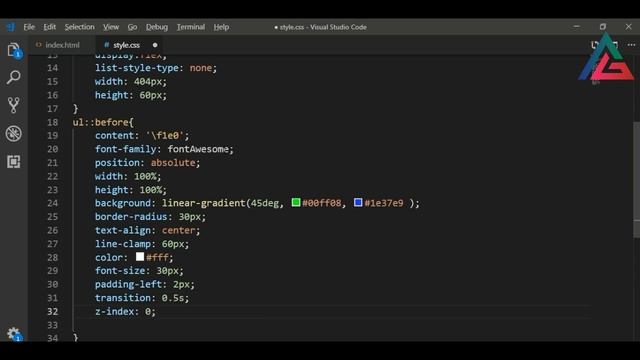Click line number 32 in the gutter
Screen dimensions: 640x360
tap(53, 311)
